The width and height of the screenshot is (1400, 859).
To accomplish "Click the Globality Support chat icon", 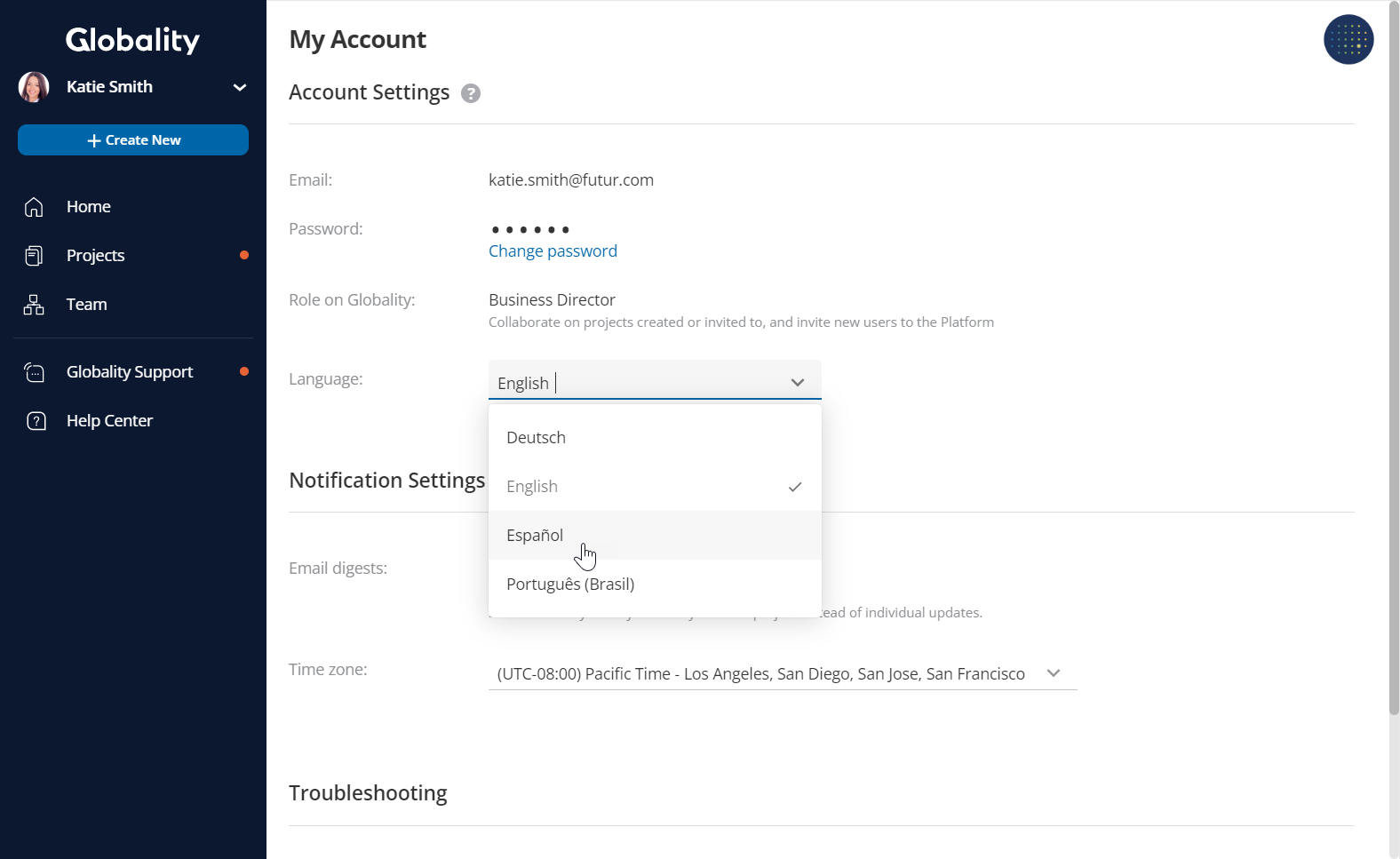I will [34, 372].
